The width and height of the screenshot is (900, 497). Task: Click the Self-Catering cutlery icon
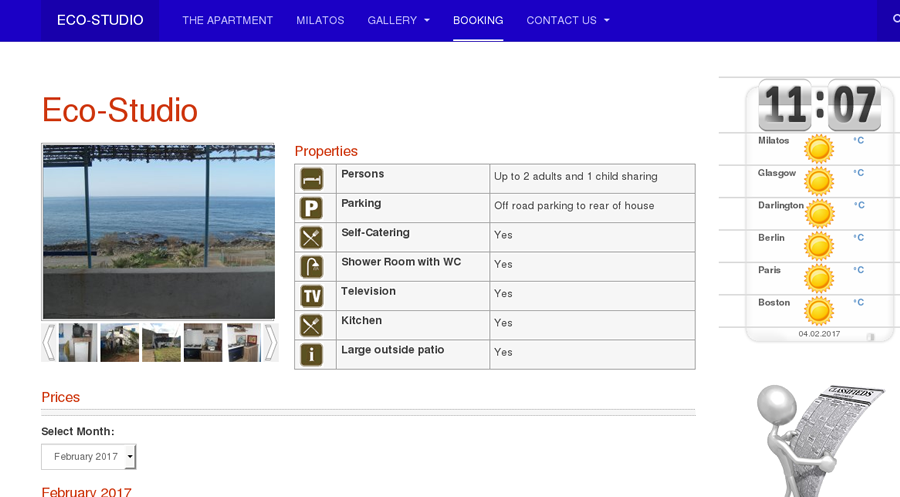pyautogui.click(x=311, y=238)
